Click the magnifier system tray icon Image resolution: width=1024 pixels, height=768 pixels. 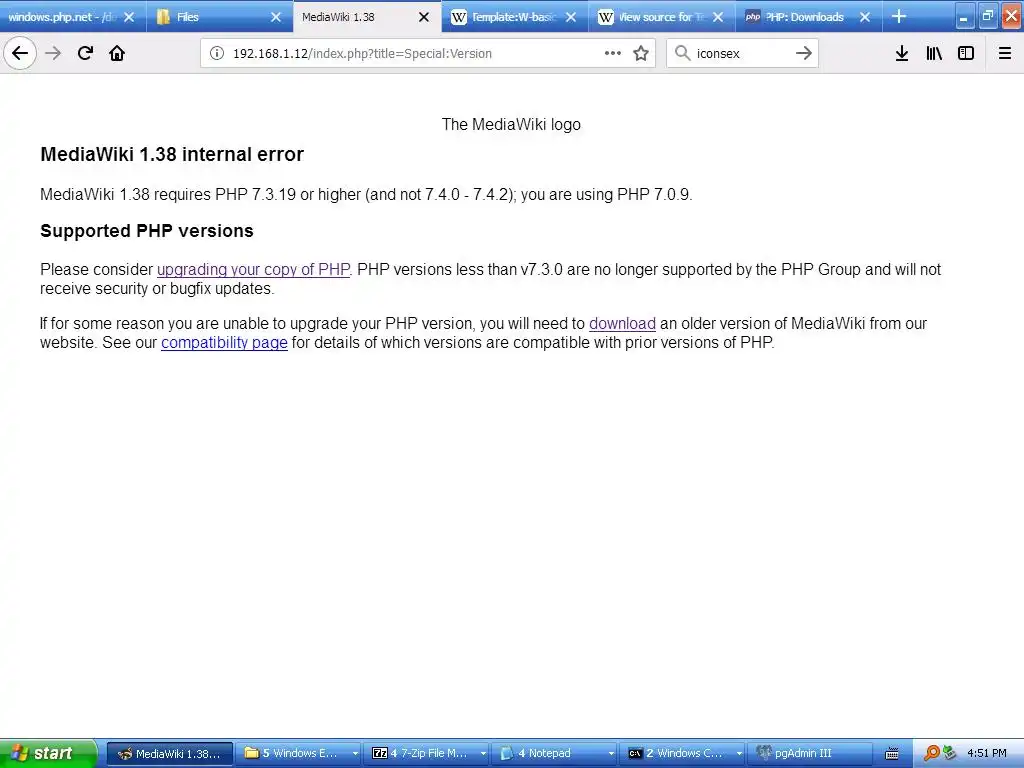tap(931, 753)
